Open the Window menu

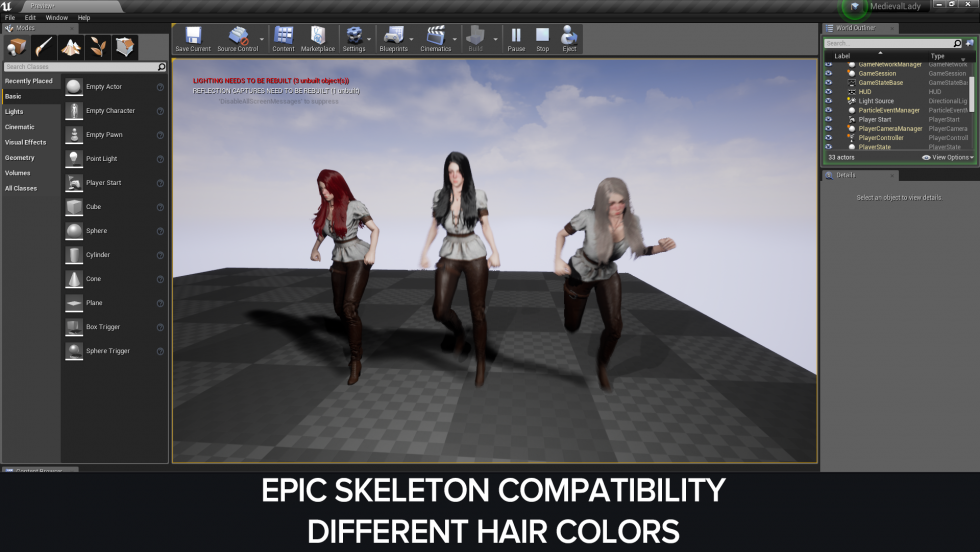point(57,18)
